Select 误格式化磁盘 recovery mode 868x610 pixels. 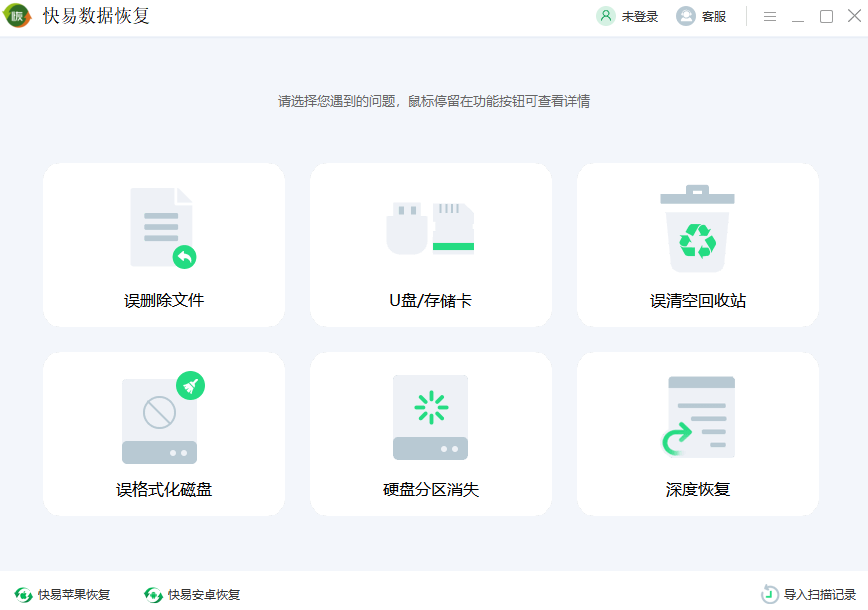(163, 434)
